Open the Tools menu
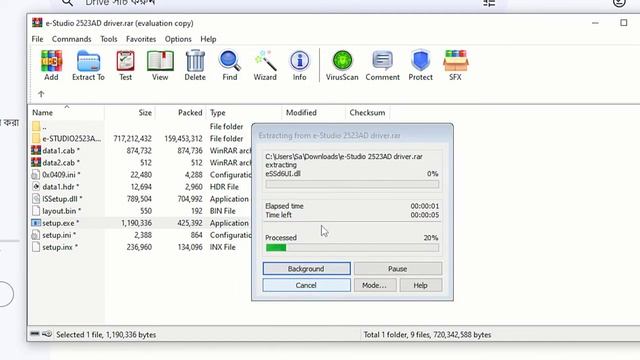This screenshot has height=360, width=640. [109, 39]
